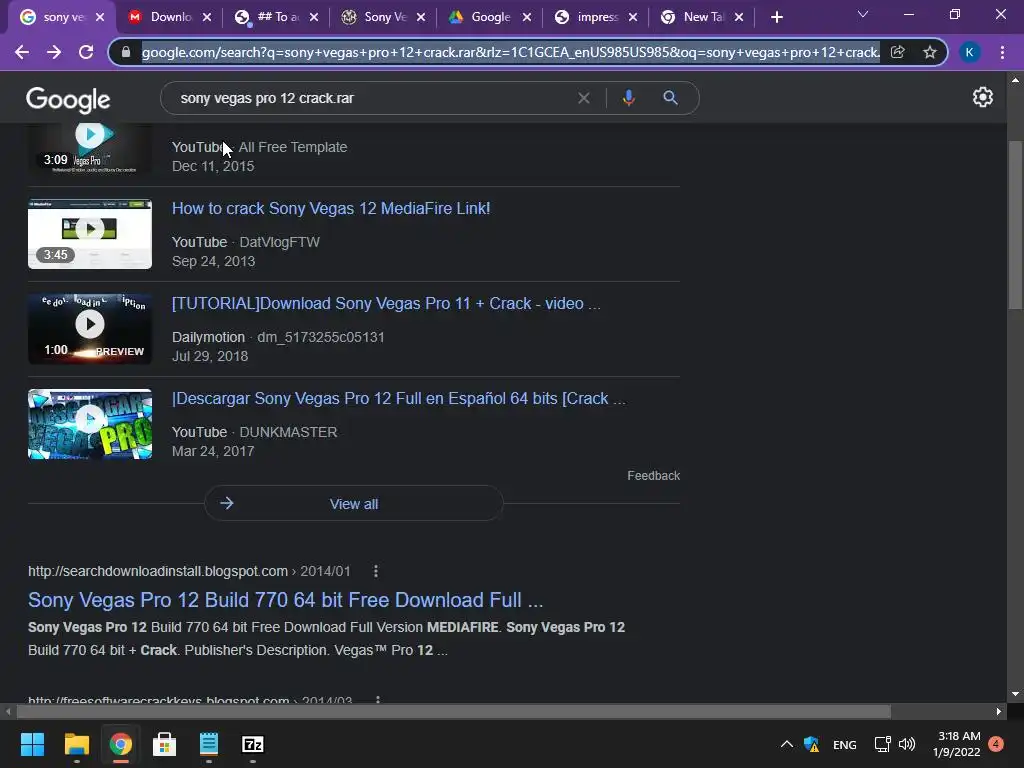Close the 'impress' tab
Image resolution: width=1024 pixels, height=768 pixels.
click(633, 17)
